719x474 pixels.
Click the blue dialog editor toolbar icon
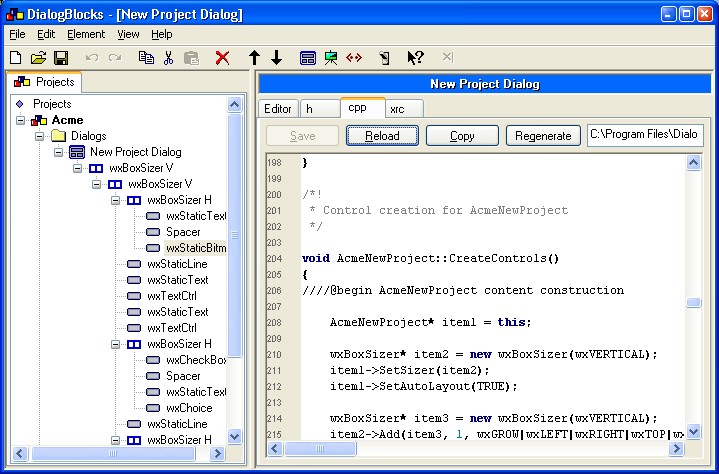pos(308,58)
